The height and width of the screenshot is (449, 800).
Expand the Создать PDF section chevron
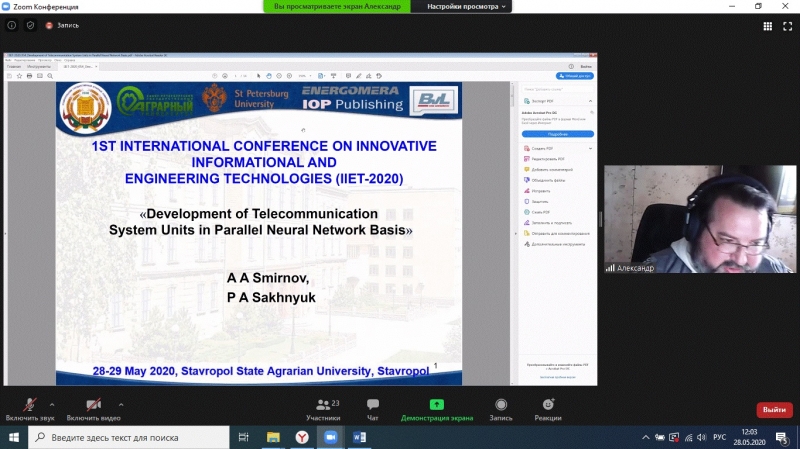click(590, 148)
